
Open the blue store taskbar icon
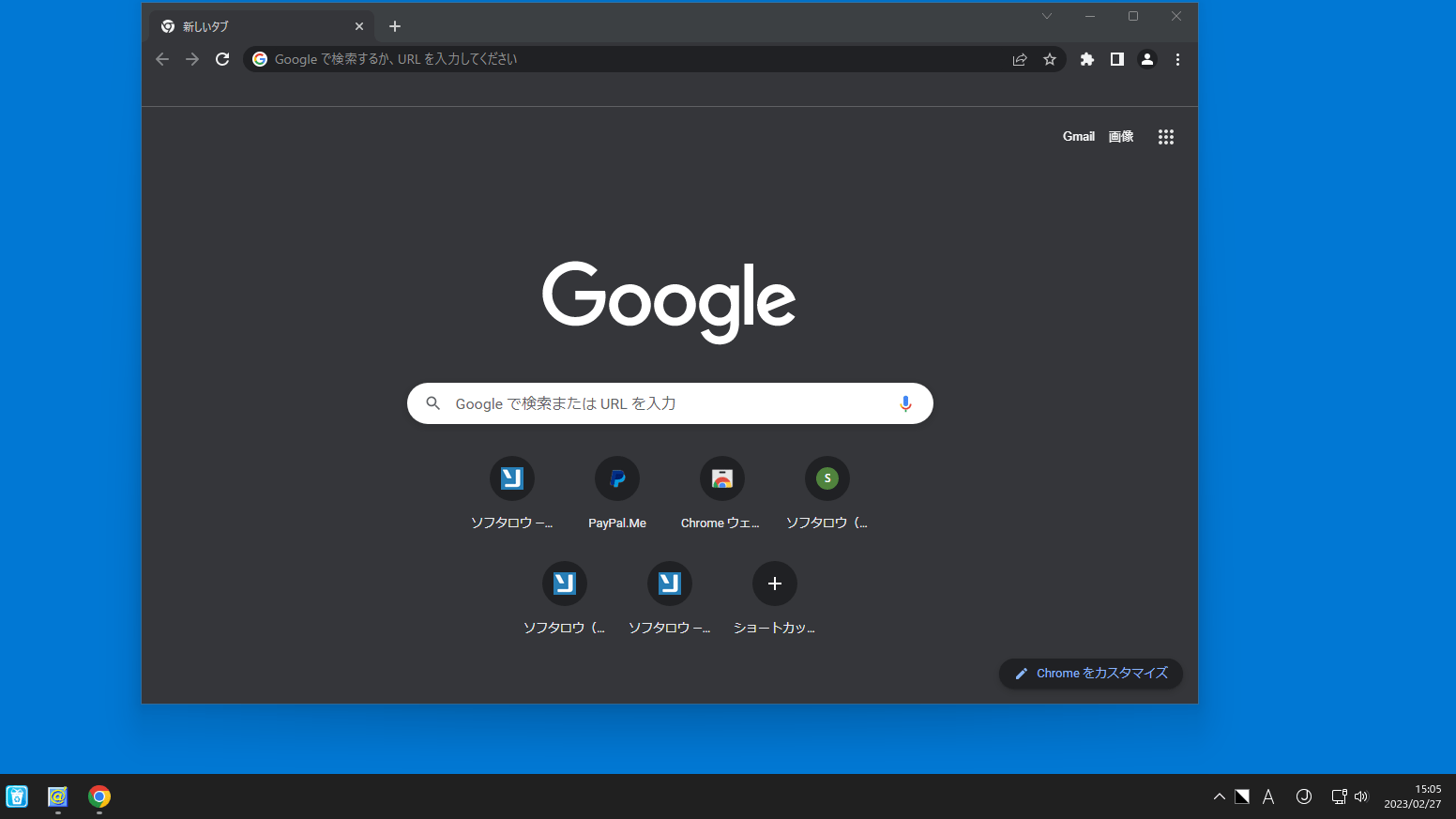(x=17, y=796)
